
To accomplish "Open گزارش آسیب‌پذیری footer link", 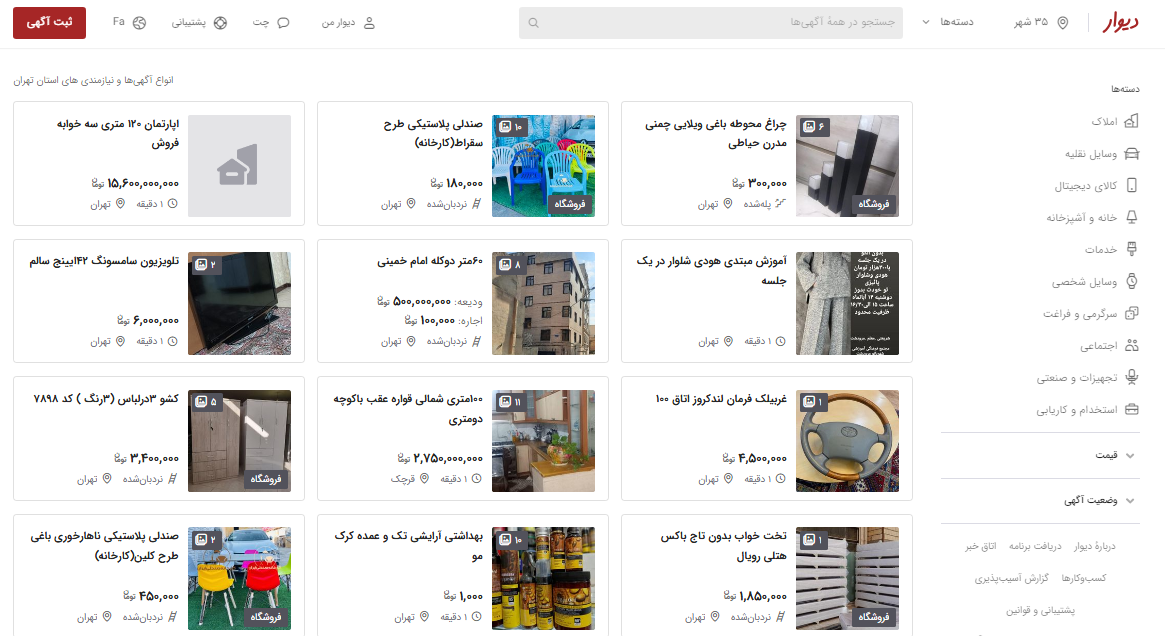I will tap(1011, 578).
